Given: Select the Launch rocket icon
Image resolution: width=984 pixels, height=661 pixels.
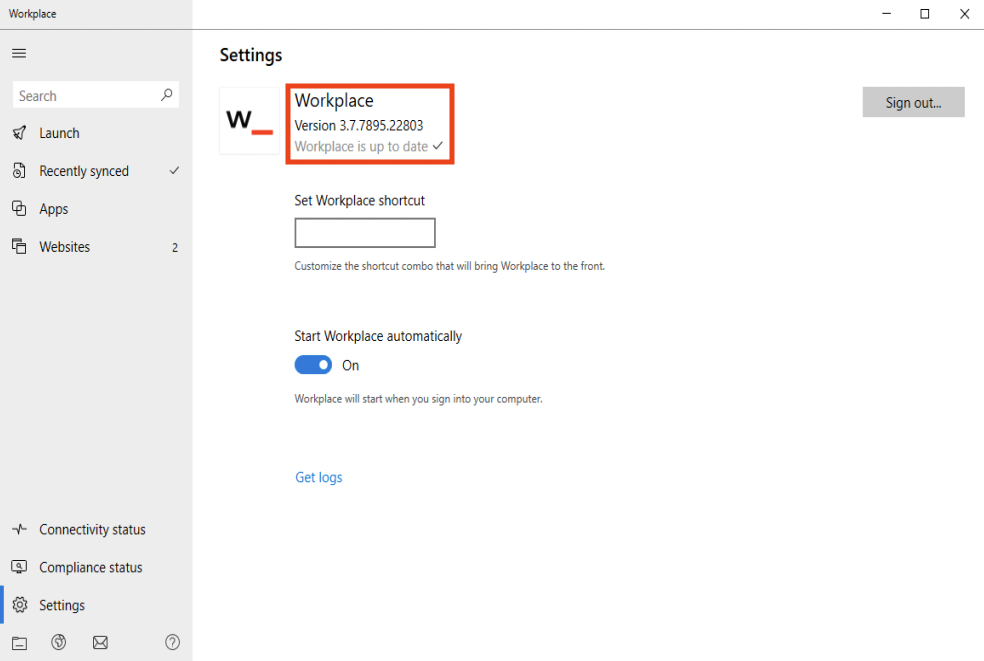Looking at the screenshot, I should pyautogui.click(x=18, y=132).
